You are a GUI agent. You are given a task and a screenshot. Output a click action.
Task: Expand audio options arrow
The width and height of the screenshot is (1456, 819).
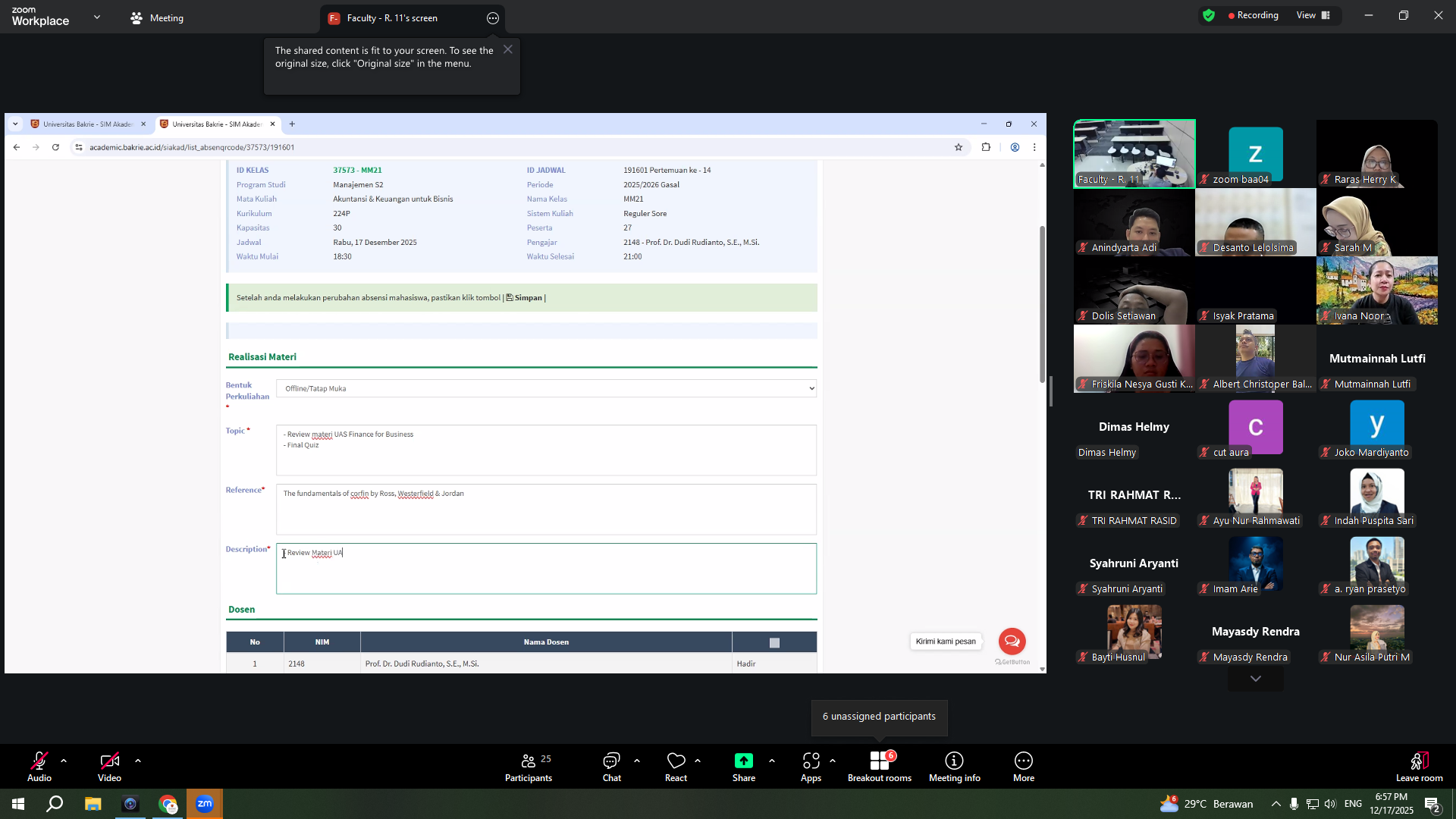click(64, 761)
